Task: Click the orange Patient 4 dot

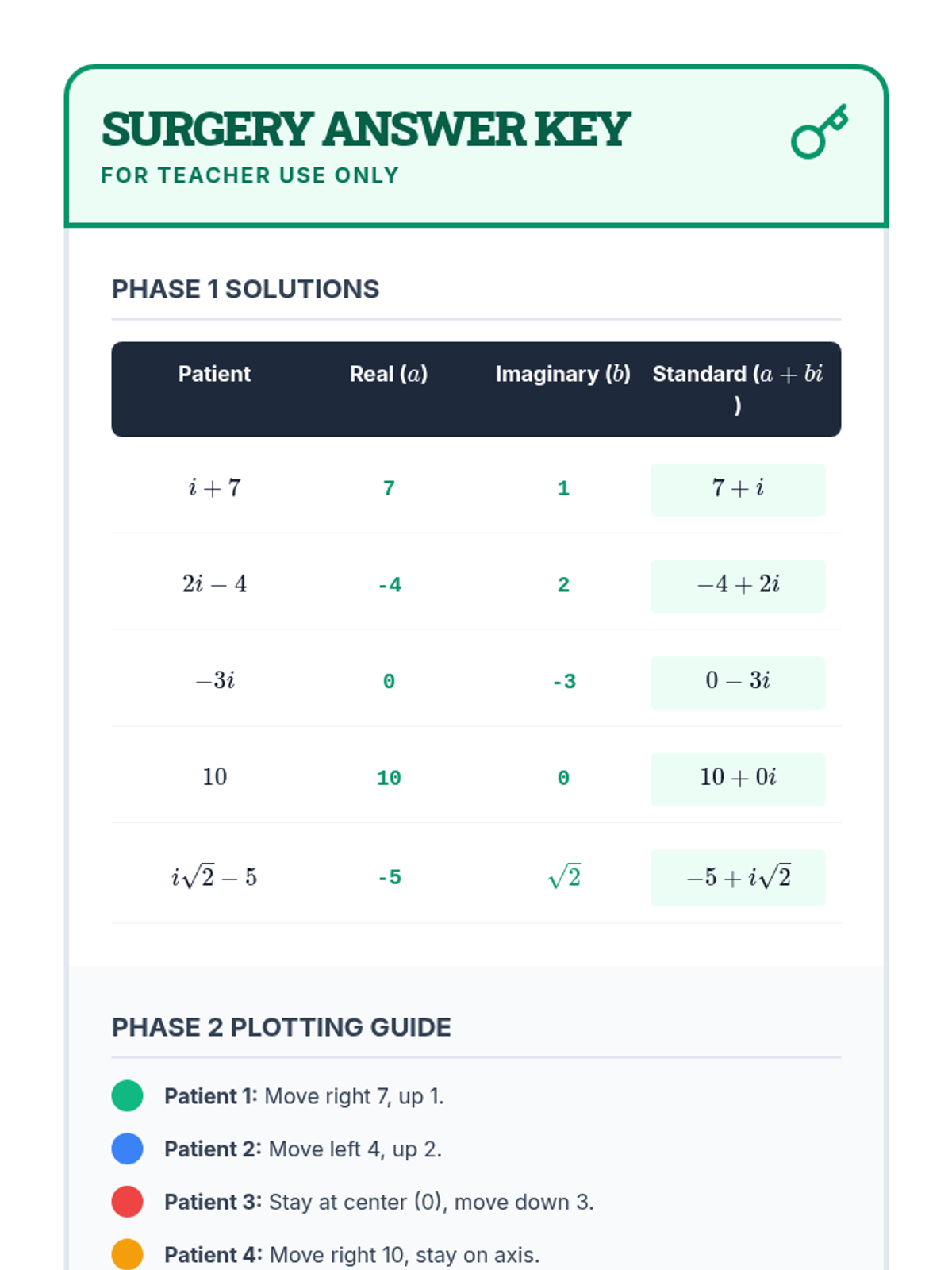Action: coord(127,1254)
